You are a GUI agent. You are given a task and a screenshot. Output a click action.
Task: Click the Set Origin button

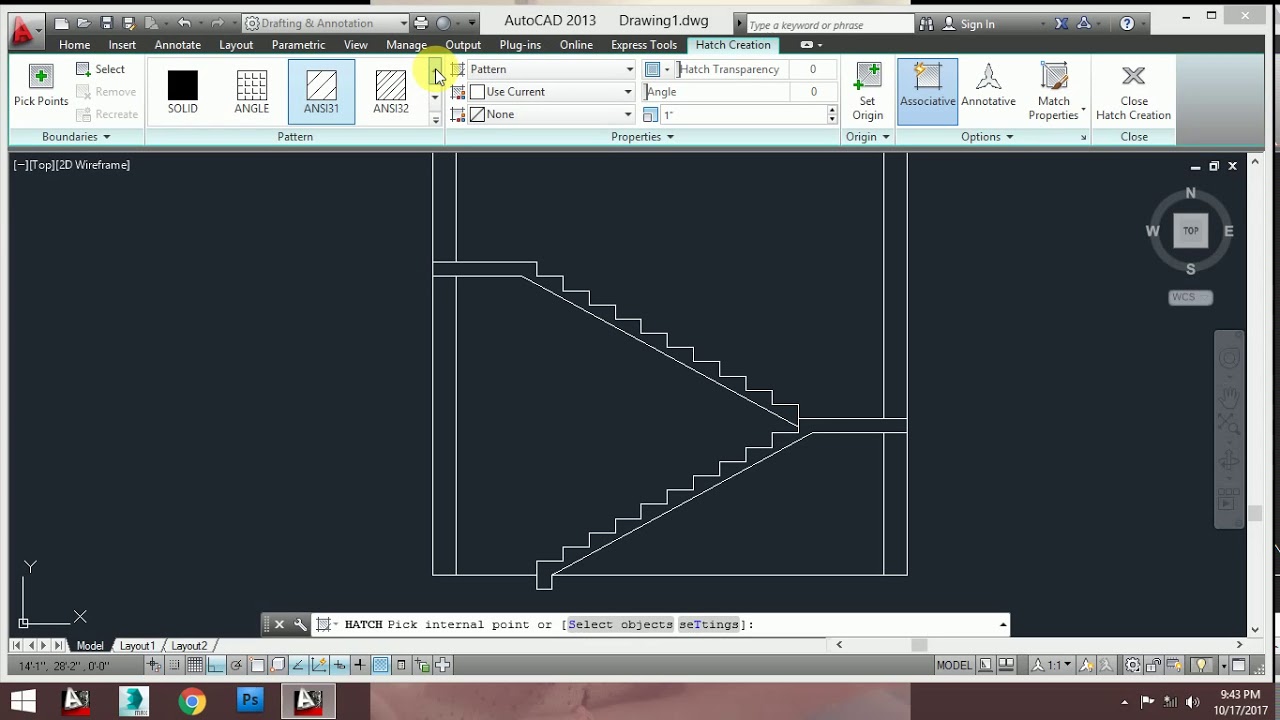pyautogui.click(x=867, y=92)
